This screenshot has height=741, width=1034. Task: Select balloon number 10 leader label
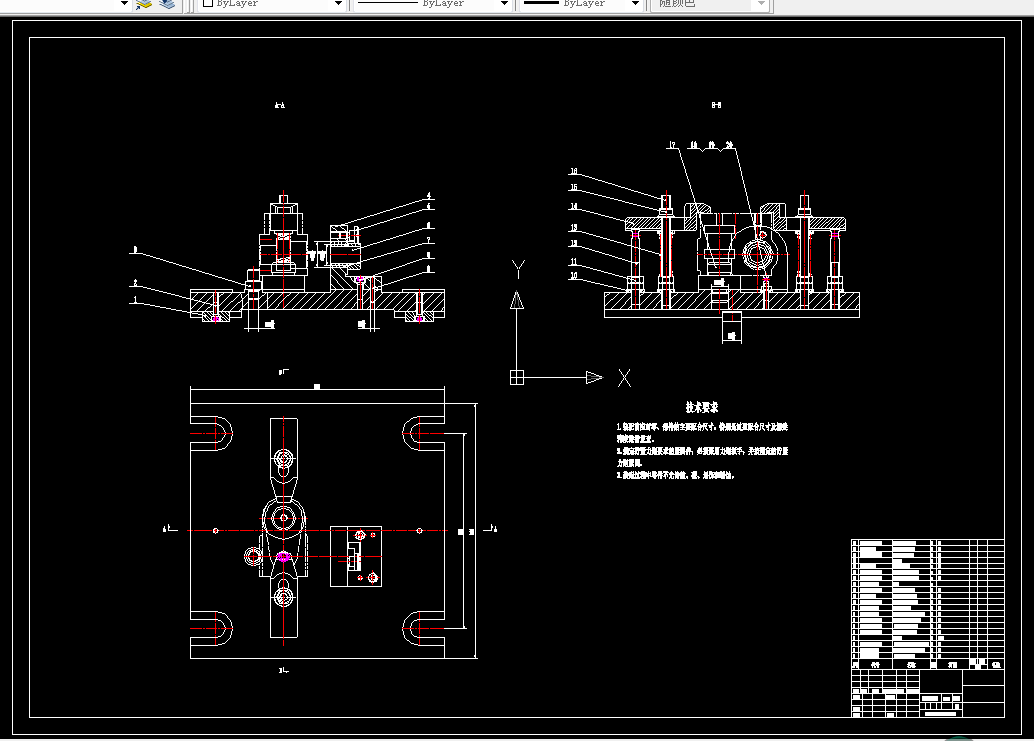point(574,276)
